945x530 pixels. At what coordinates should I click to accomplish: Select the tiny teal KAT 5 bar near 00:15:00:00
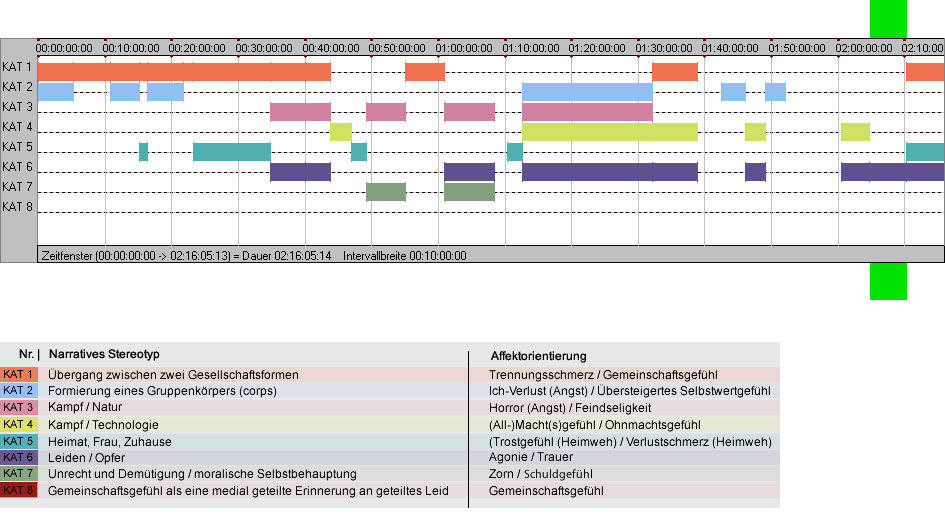(143, 152)
